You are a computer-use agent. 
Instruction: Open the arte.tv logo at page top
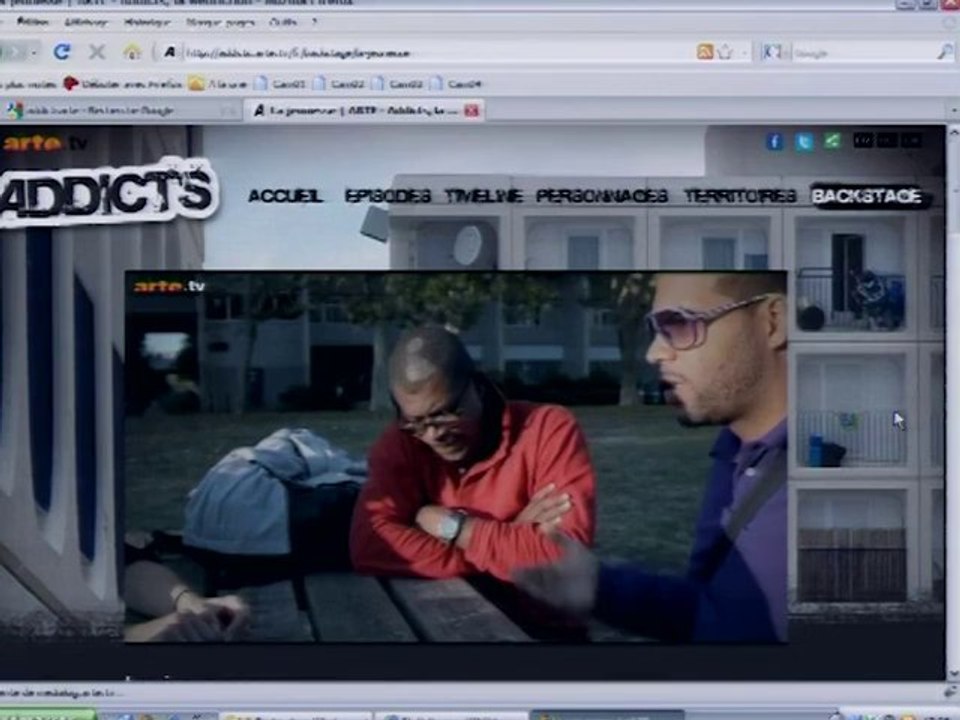(45, 144)
